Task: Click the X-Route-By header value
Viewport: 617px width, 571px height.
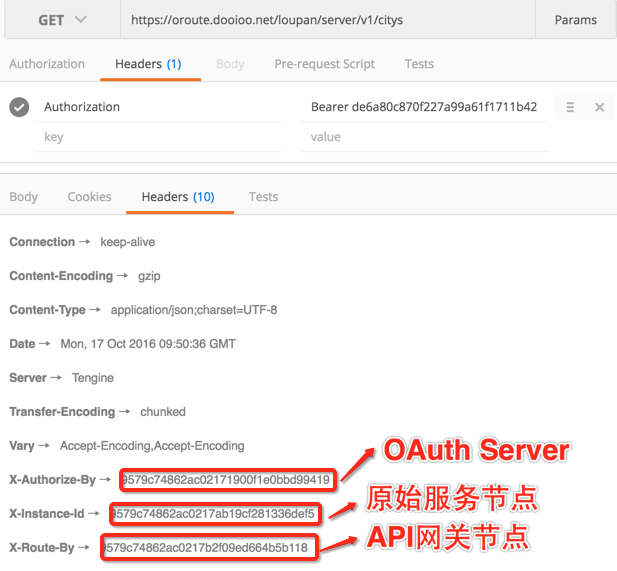Action: (x=210, y=548)
